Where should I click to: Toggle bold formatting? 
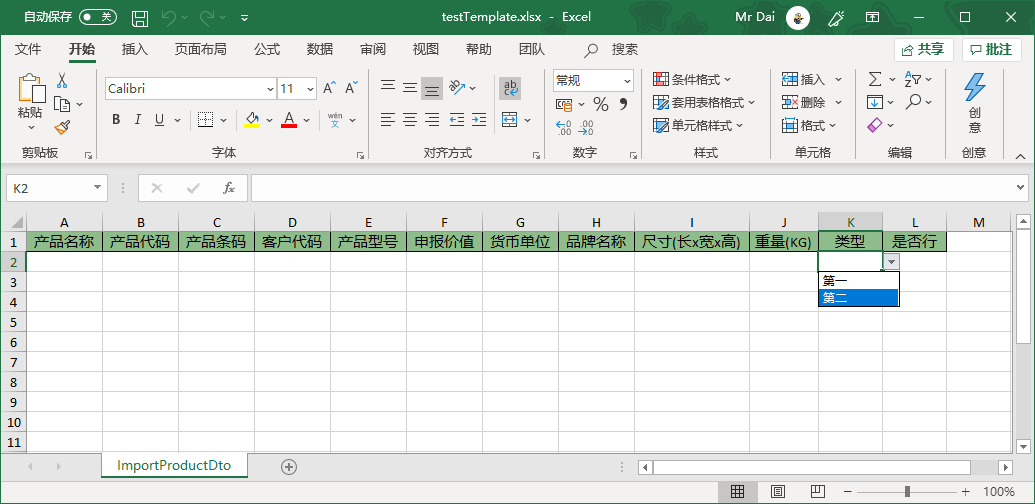pyautogui.click(x=116, y=120)
